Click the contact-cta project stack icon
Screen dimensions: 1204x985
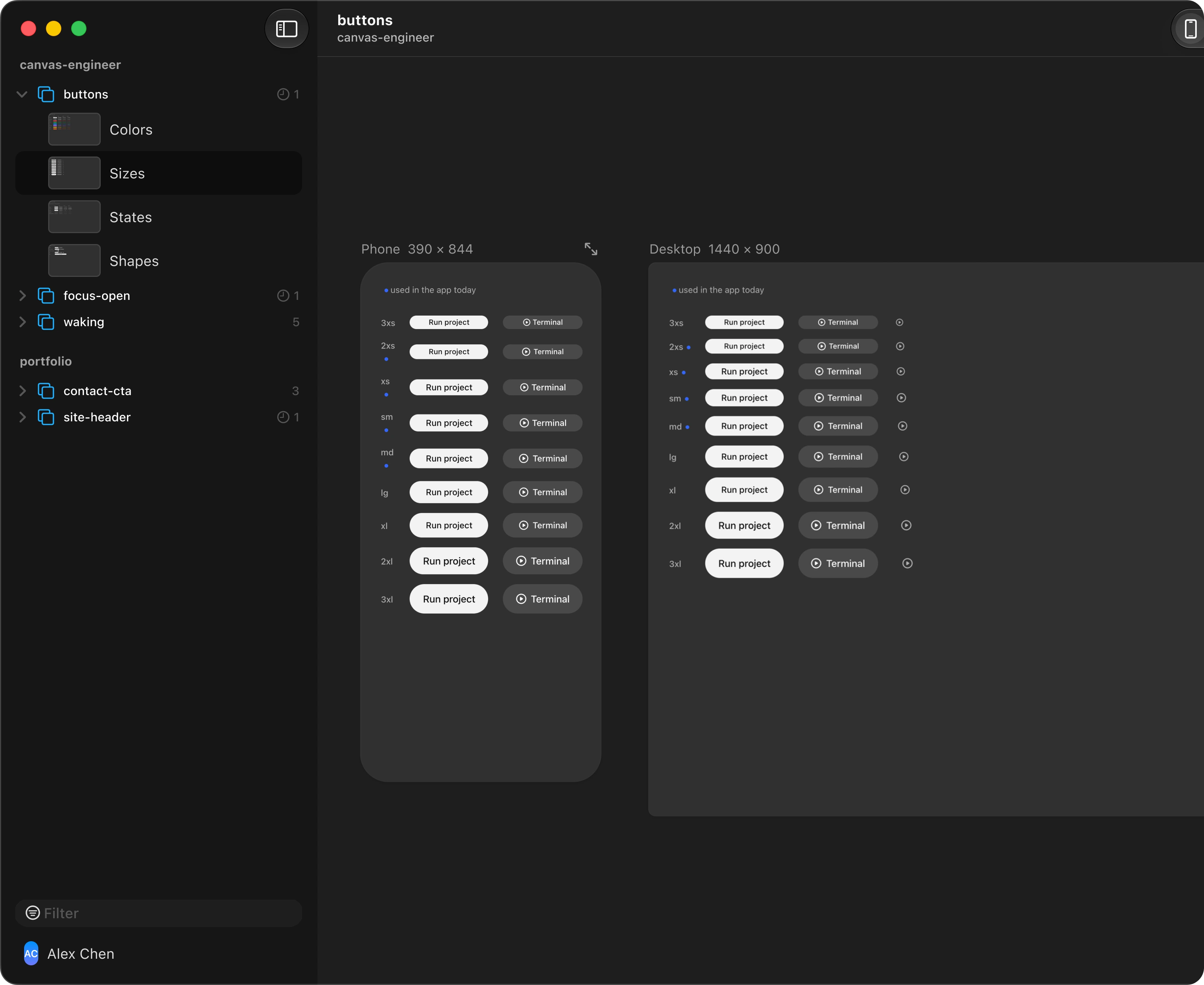[46, 391]
